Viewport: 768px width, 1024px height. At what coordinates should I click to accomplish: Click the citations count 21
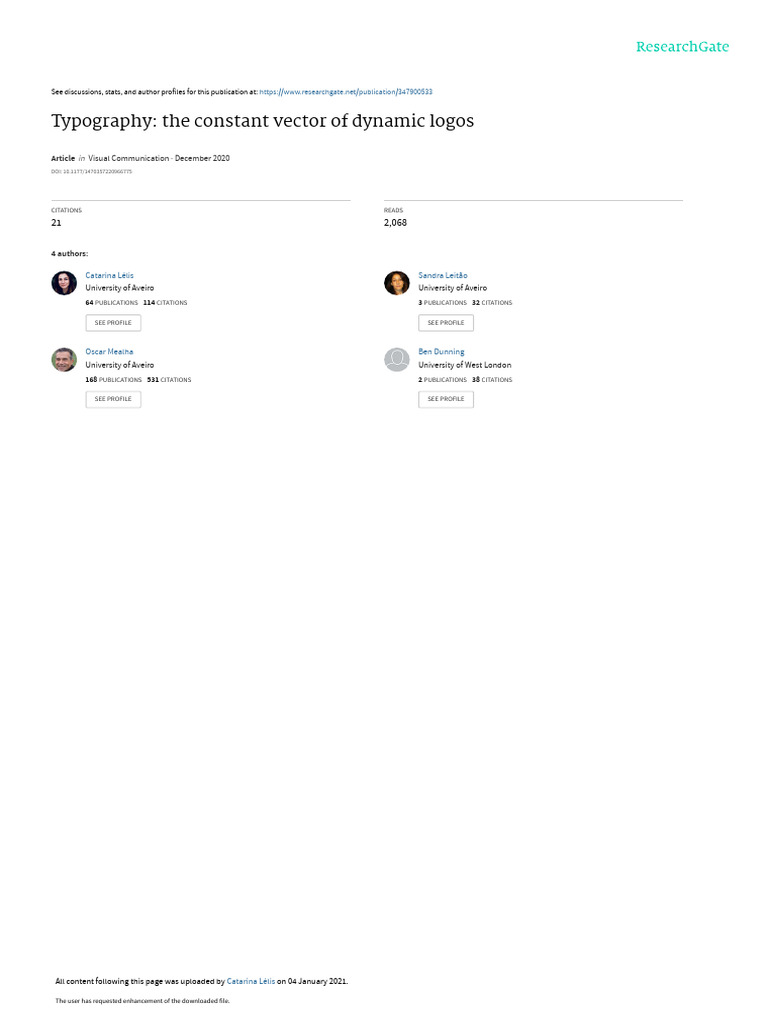click(x=56, y=223)
